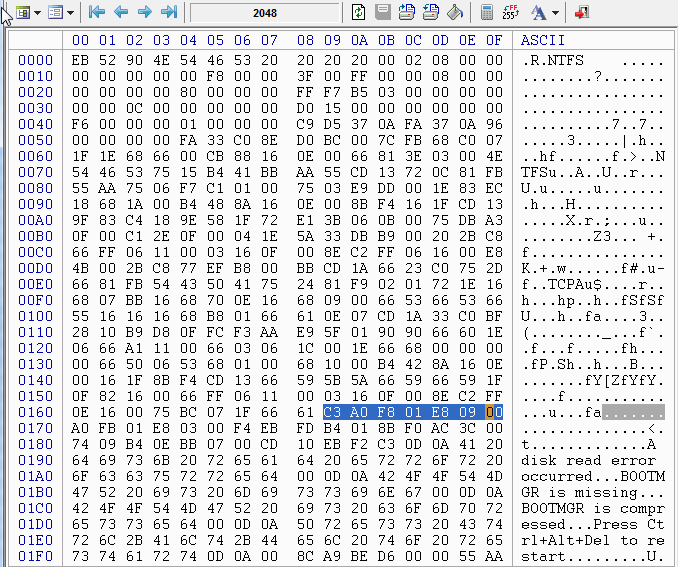The image size is (678, 567).
Task: Click the orange-highlighted 00 byte in row 0160
Action: (494, 412)
